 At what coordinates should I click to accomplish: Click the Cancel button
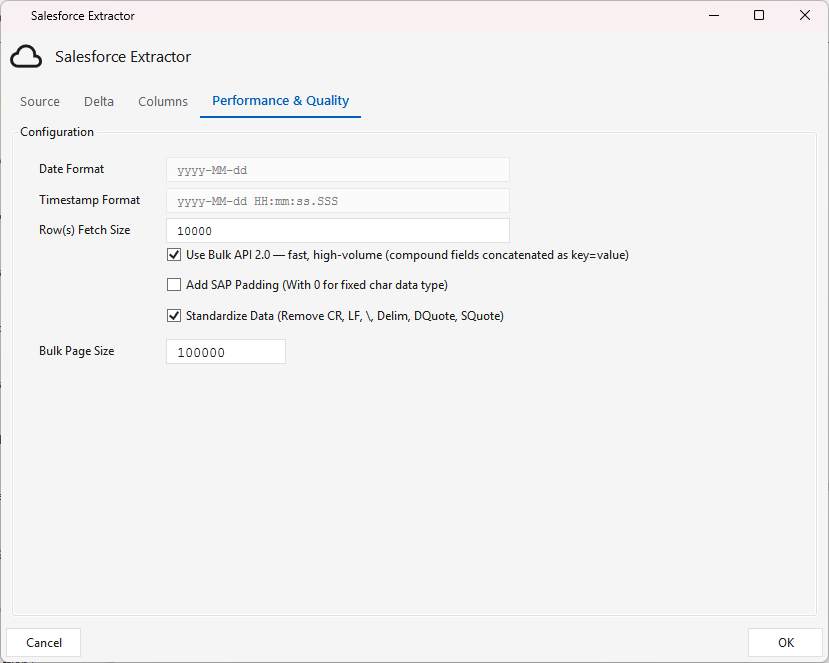tap(44, 642)
